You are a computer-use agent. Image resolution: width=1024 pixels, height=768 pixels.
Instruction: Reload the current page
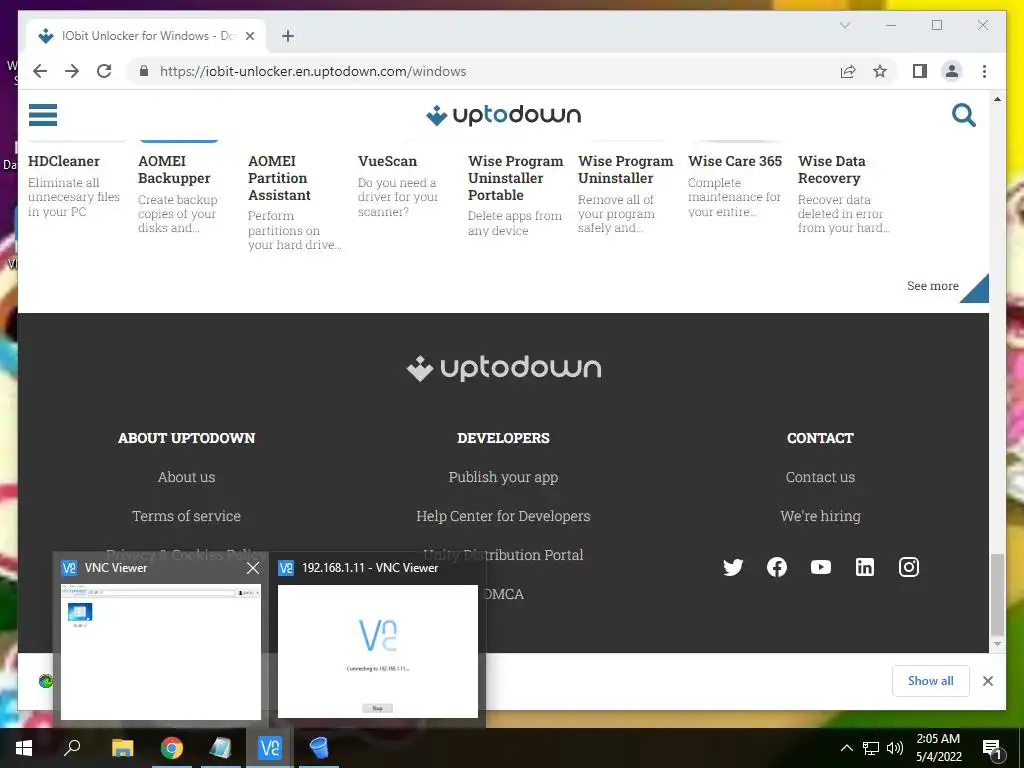[x=104, y=71]
